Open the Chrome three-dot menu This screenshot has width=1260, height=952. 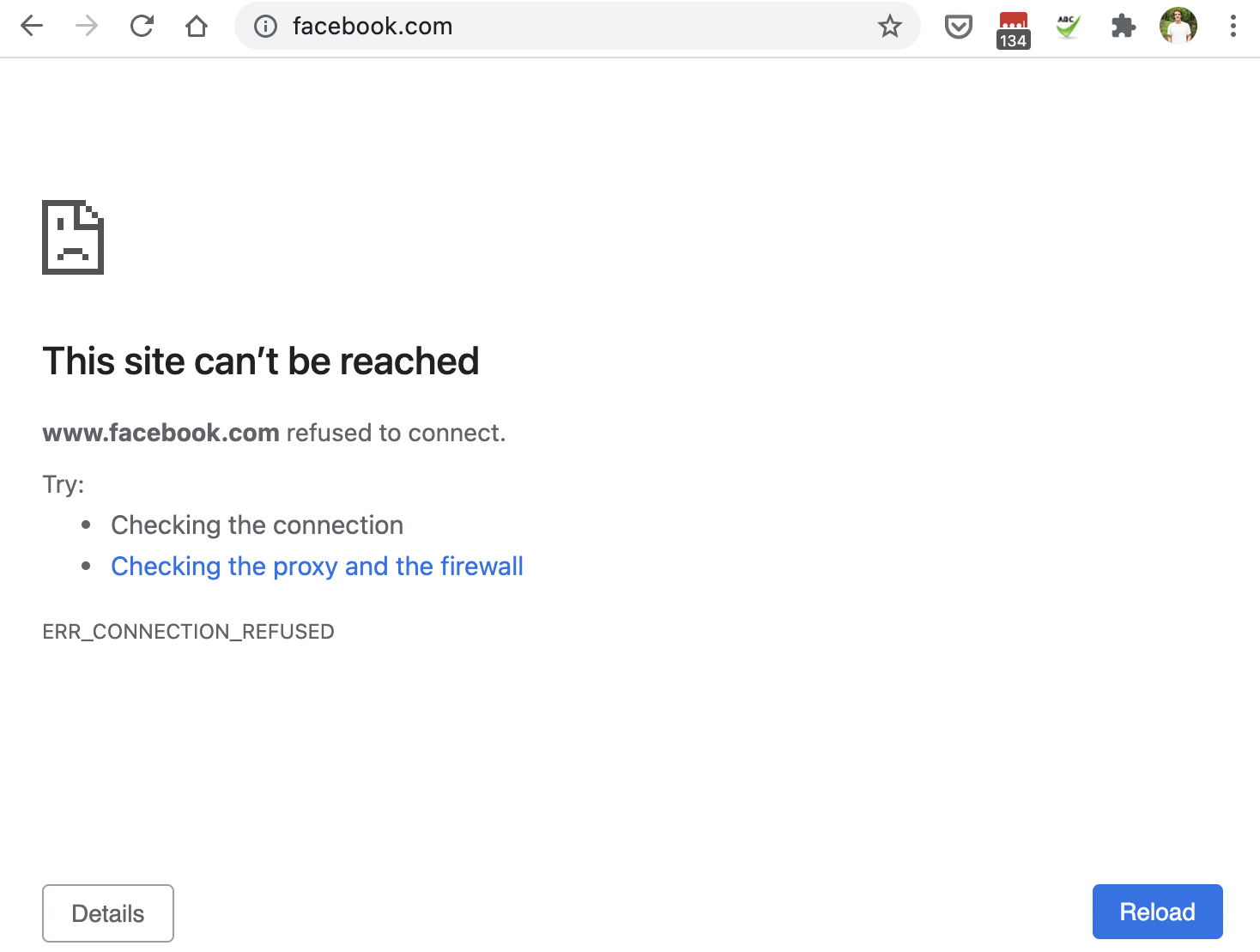1233,27
